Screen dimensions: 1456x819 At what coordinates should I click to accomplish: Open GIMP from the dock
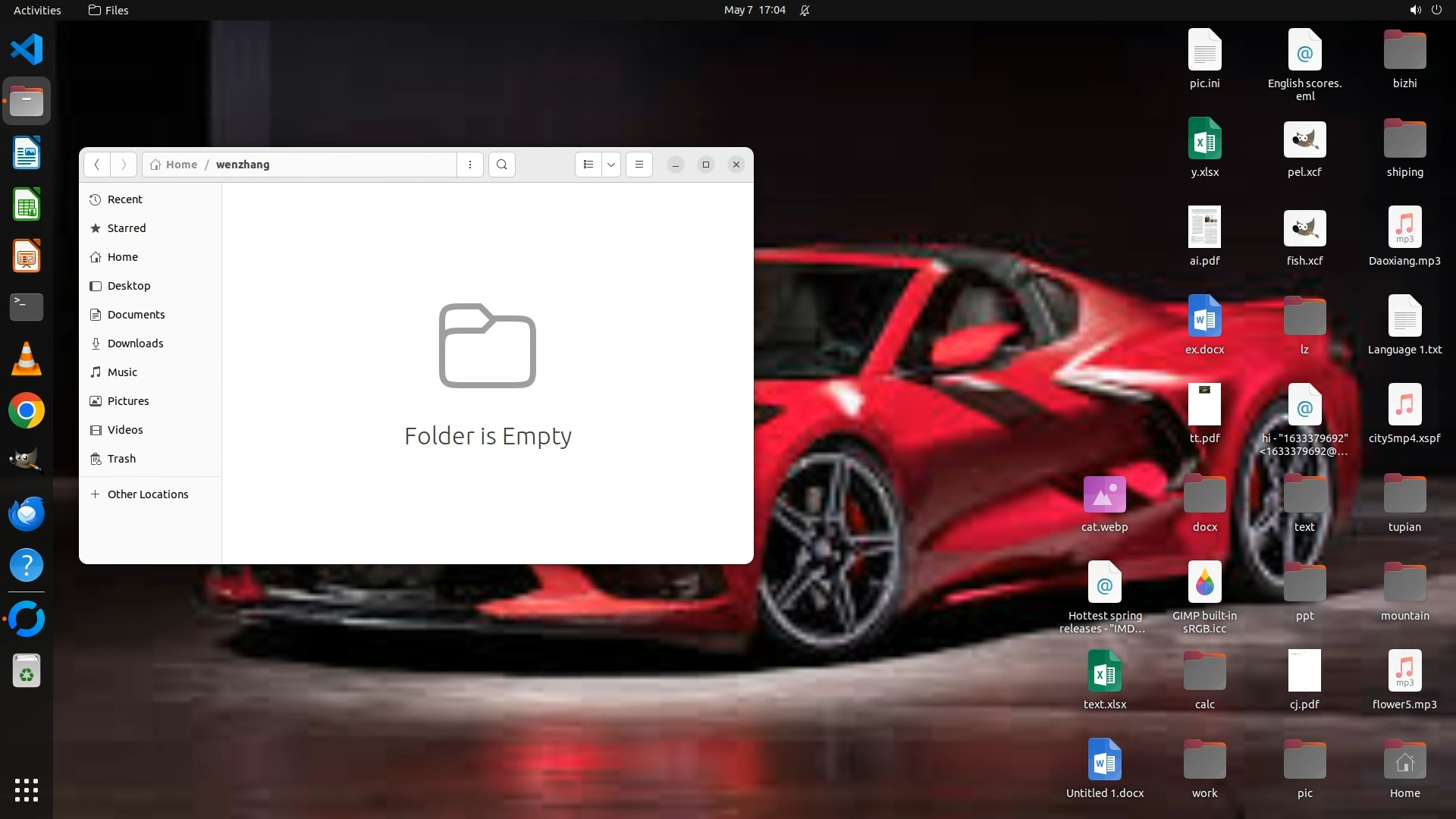(x=27, y=460)
